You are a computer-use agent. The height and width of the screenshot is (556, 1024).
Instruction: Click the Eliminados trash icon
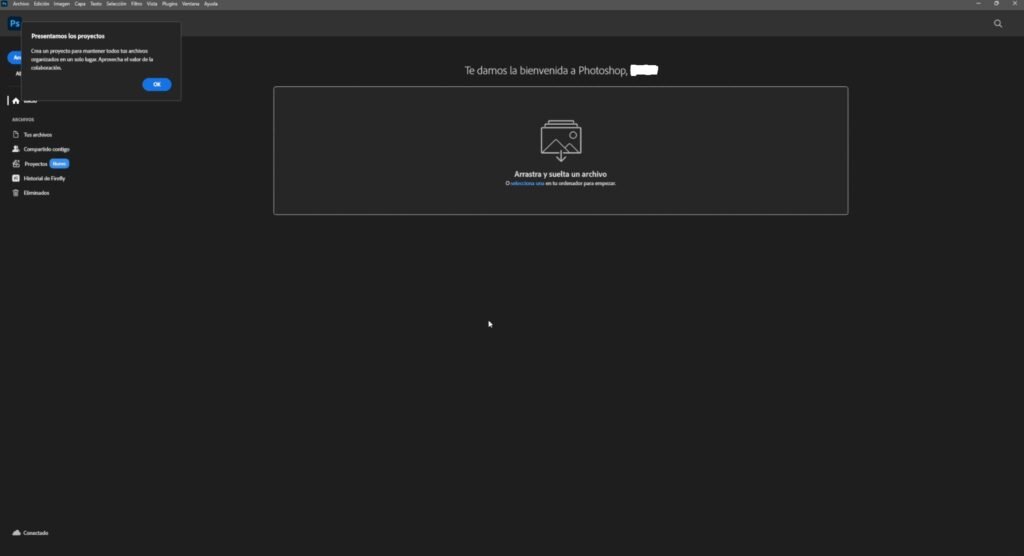[x=16, y=193]
